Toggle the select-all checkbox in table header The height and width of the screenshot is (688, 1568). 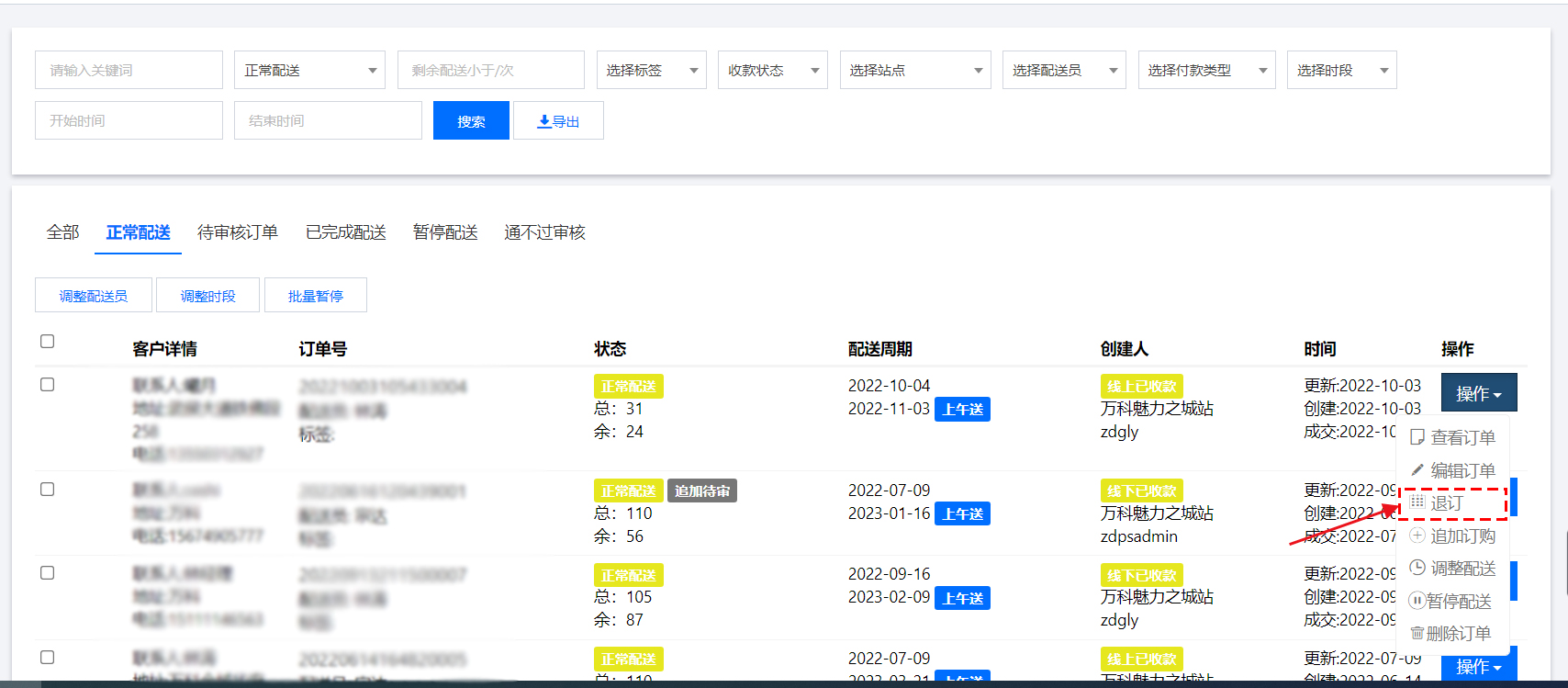(48, 342)
